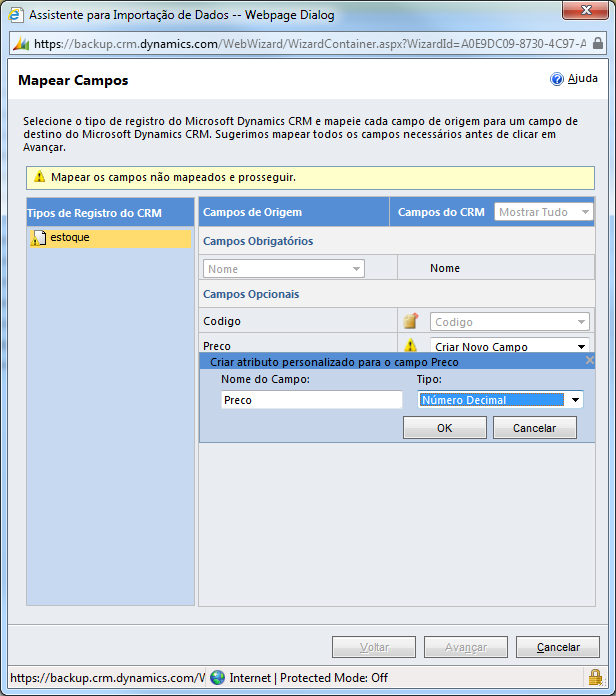Close the custom attribute popup with X

click(x=589, y=360)
